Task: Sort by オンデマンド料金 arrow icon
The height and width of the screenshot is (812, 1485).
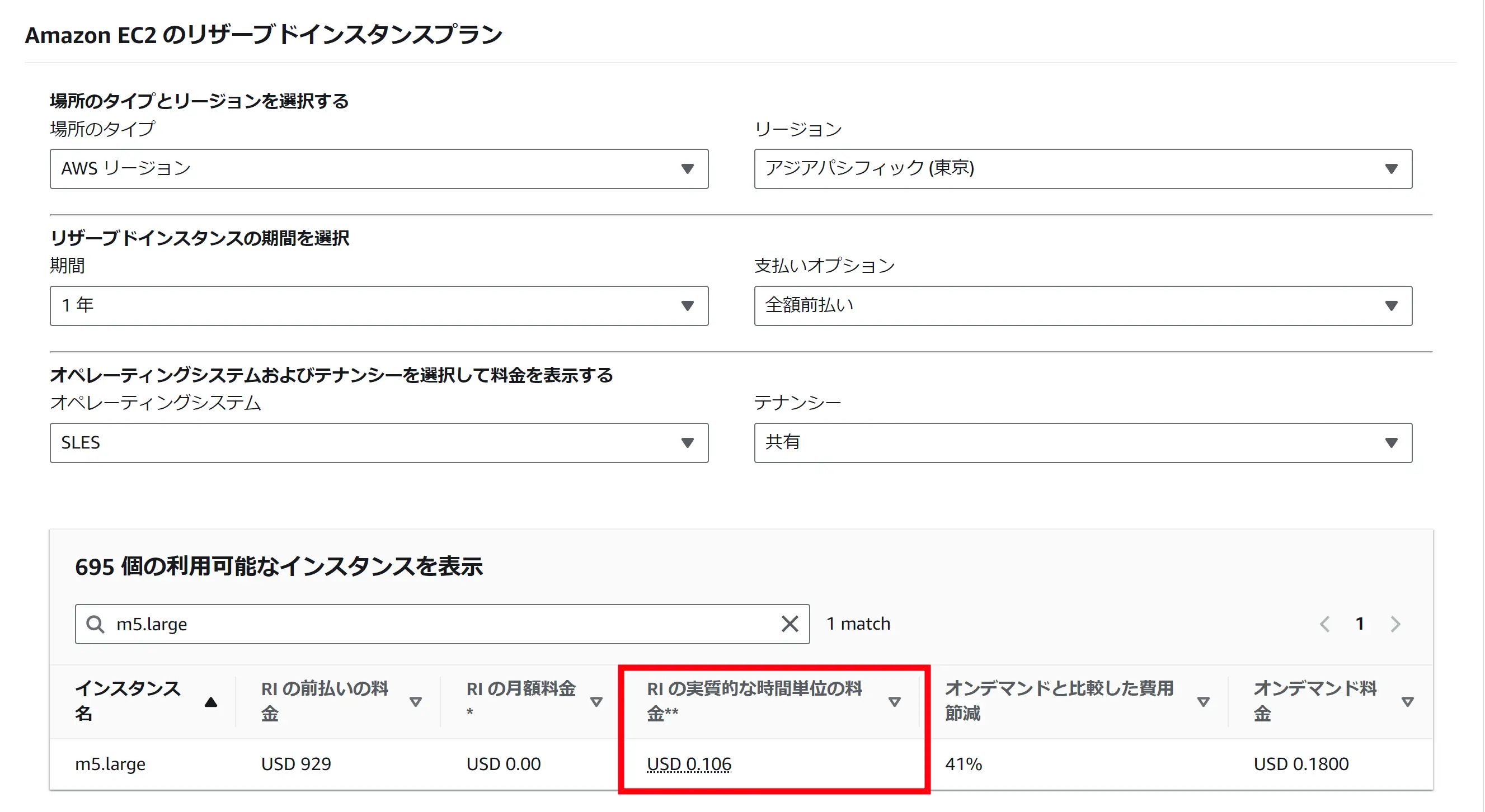Action: pyautogui.click(x=1408, y=702)
